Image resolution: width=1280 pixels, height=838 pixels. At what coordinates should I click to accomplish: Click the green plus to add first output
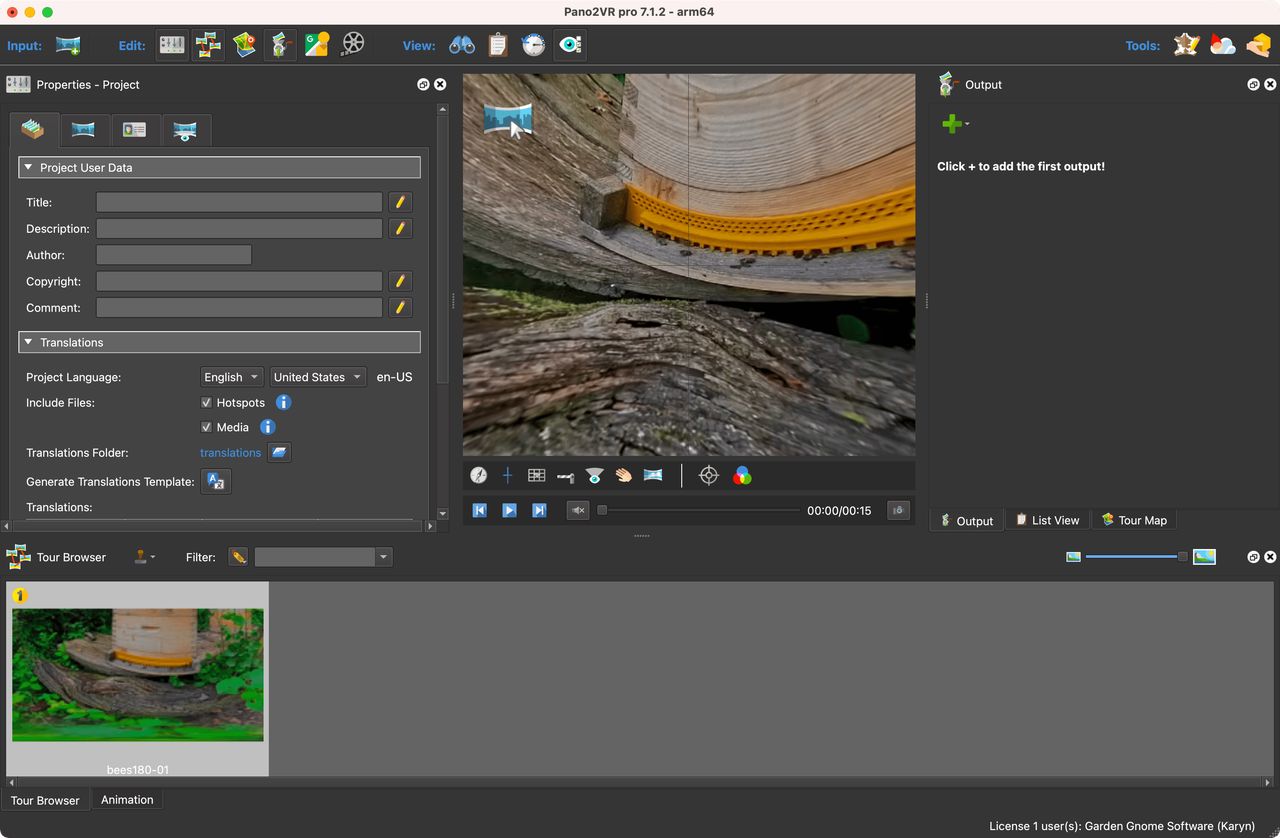pyautogui.click(x=951, y=123)
